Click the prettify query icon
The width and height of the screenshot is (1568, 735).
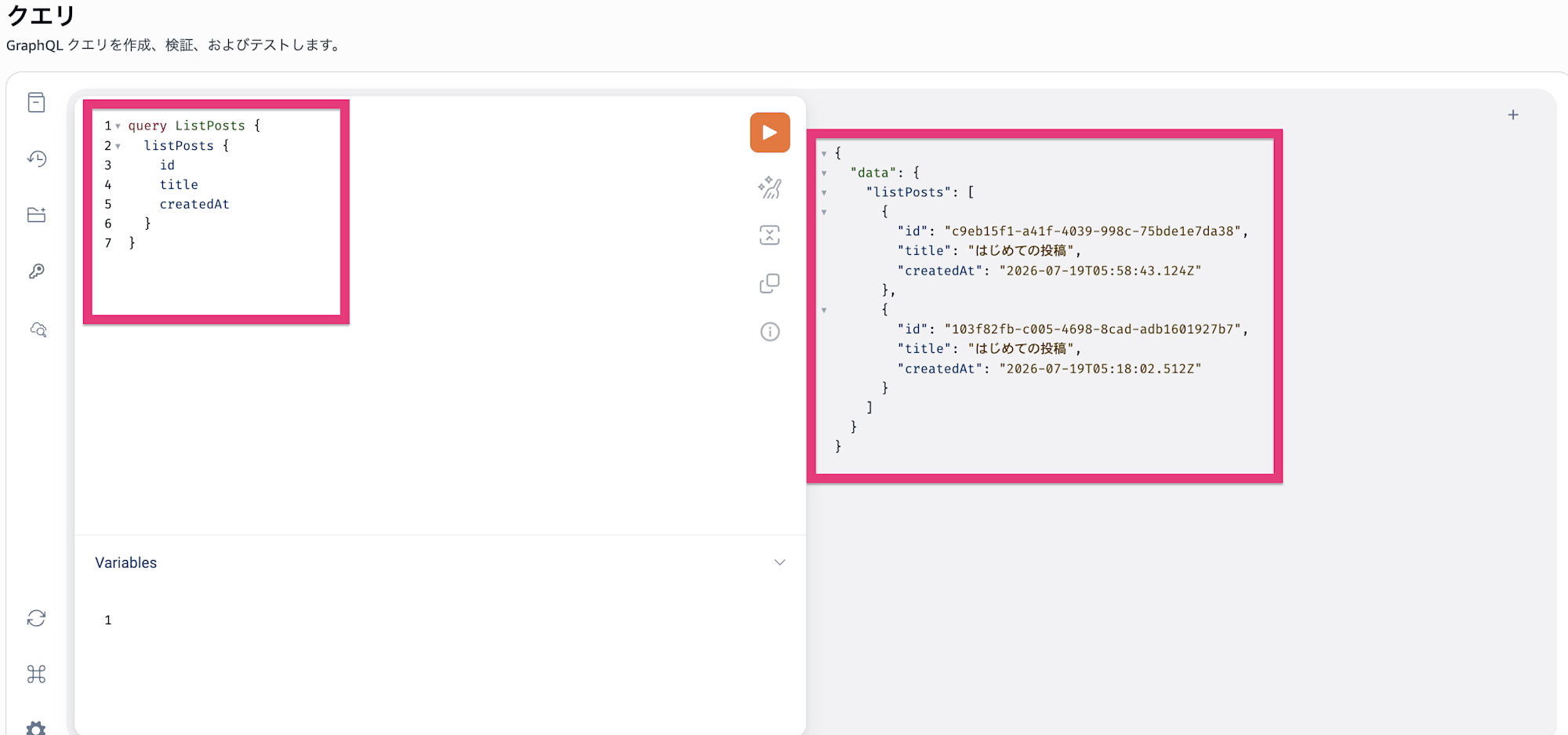click(770, 187)
